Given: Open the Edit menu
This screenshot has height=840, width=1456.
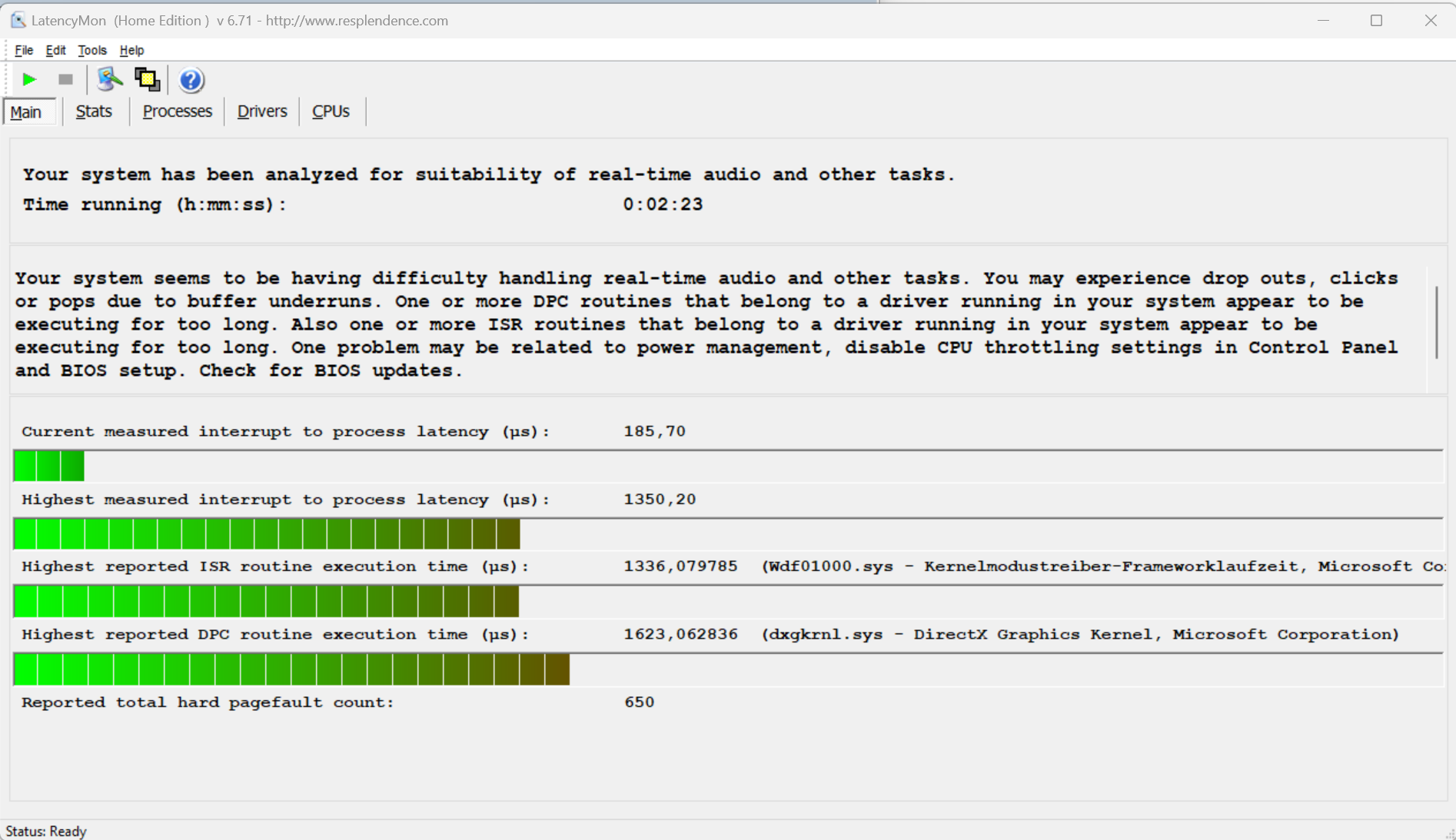Looking at the screenshot, I should click(55, 50).
